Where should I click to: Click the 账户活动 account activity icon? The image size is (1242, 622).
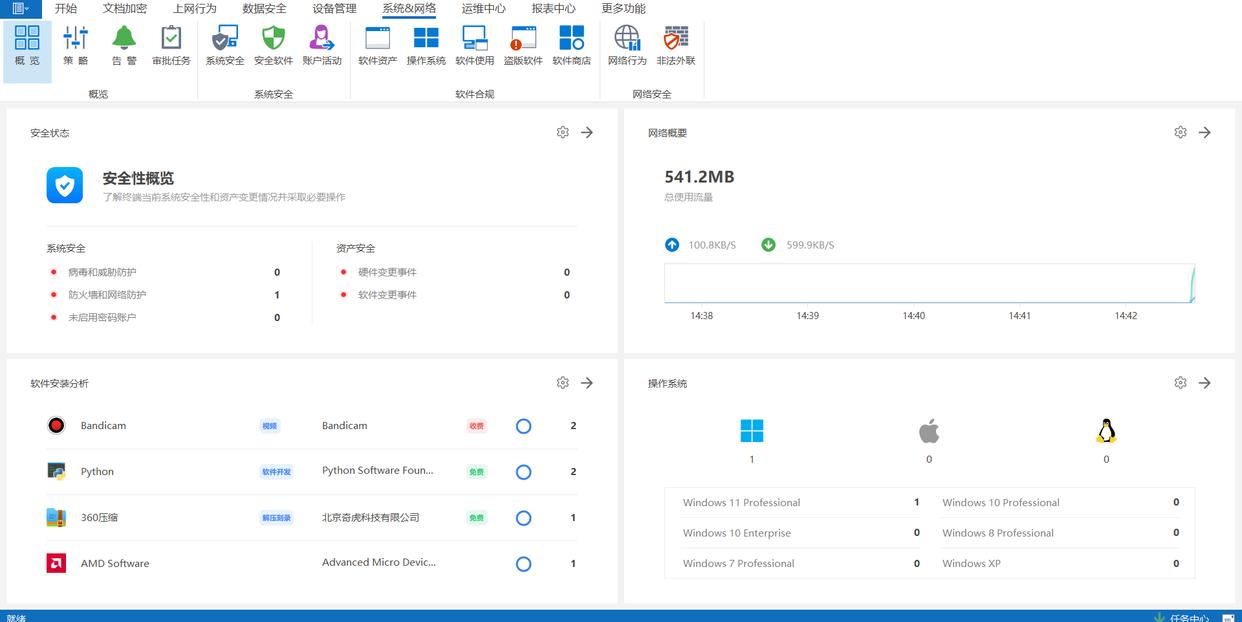322,45
